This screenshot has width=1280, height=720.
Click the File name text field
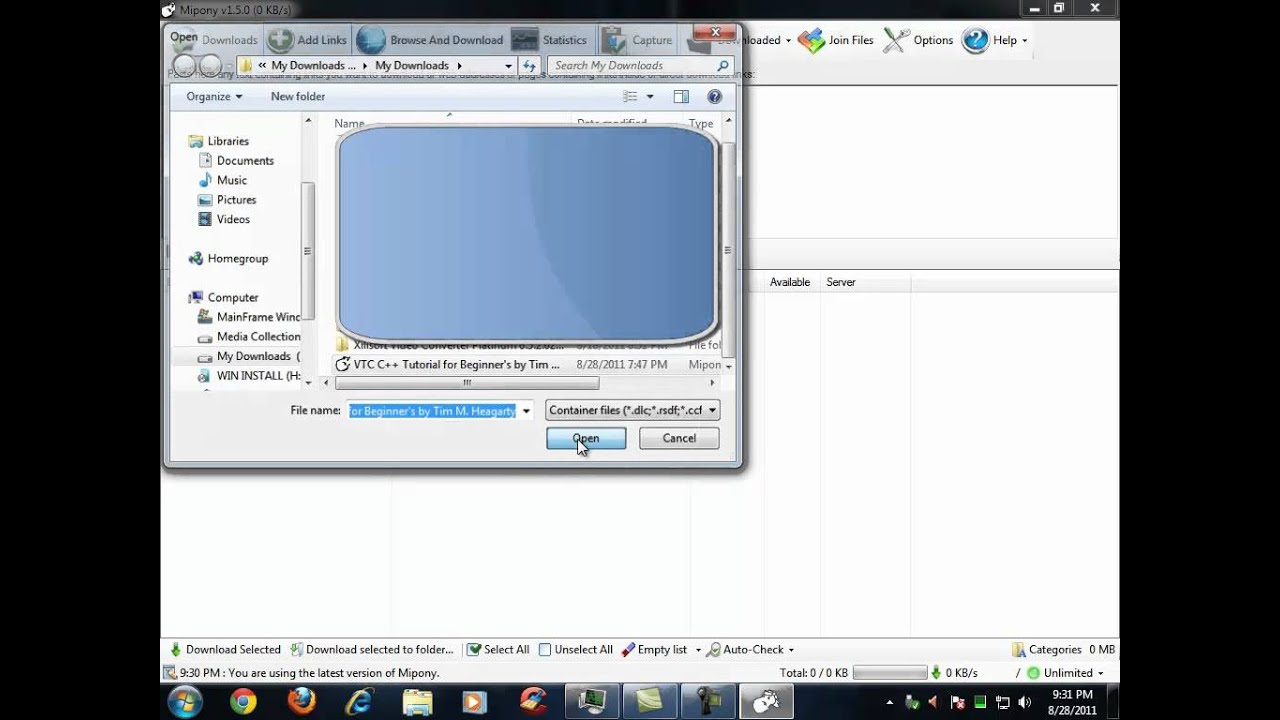pos(432,411)
